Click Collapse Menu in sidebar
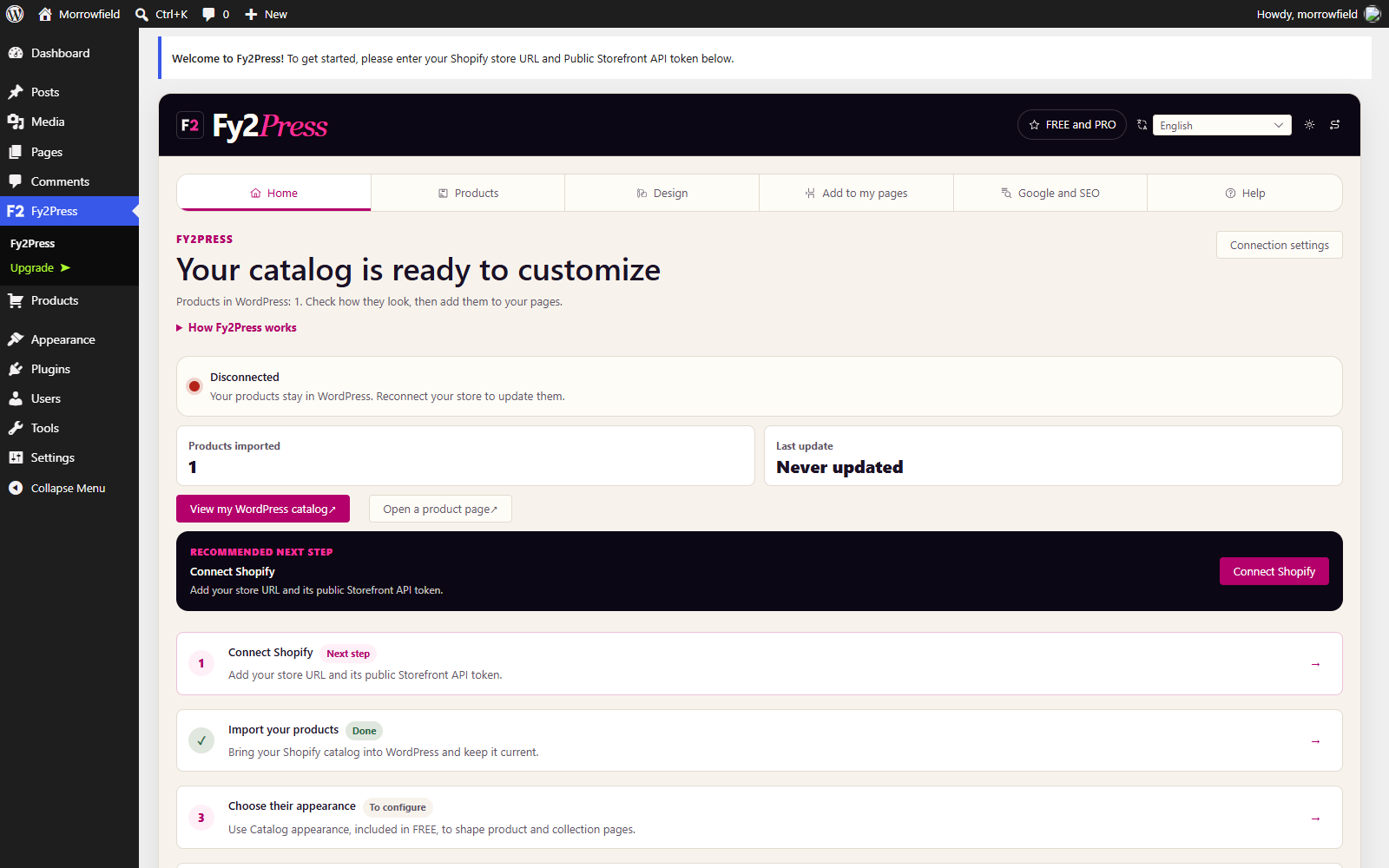The width and height of the screenshot is (1389, 868). 69,488
